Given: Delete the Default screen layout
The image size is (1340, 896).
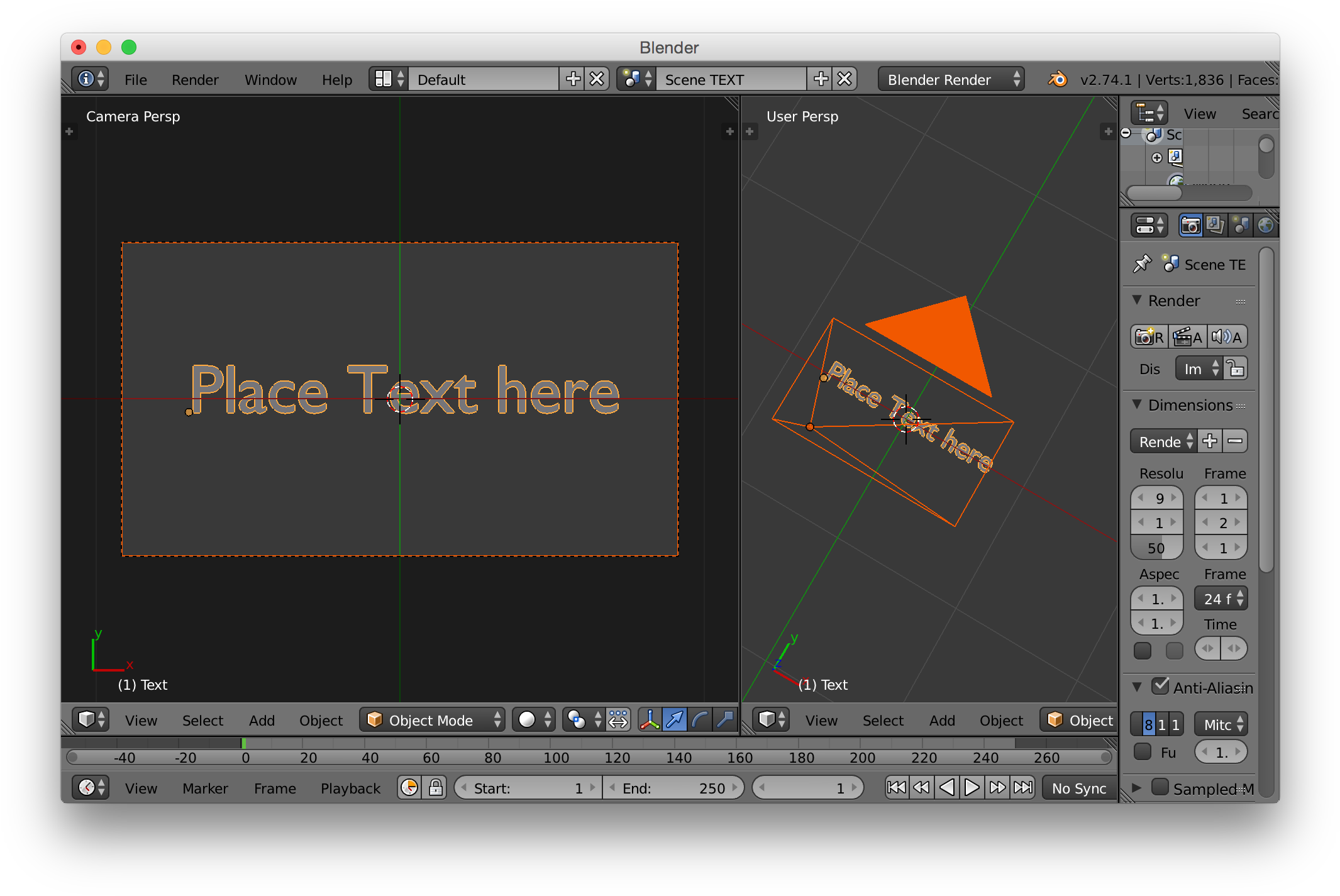Looking at the screenshot, I should coord(597,79).
